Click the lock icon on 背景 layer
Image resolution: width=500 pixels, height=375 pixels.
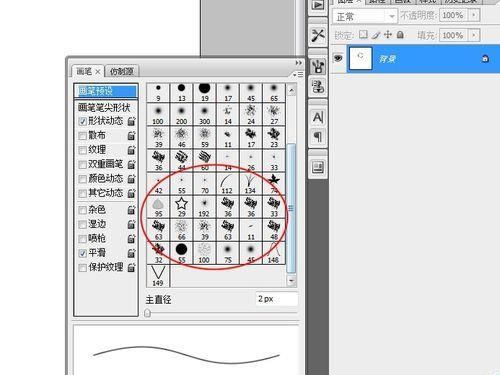[x=485, y=59]
